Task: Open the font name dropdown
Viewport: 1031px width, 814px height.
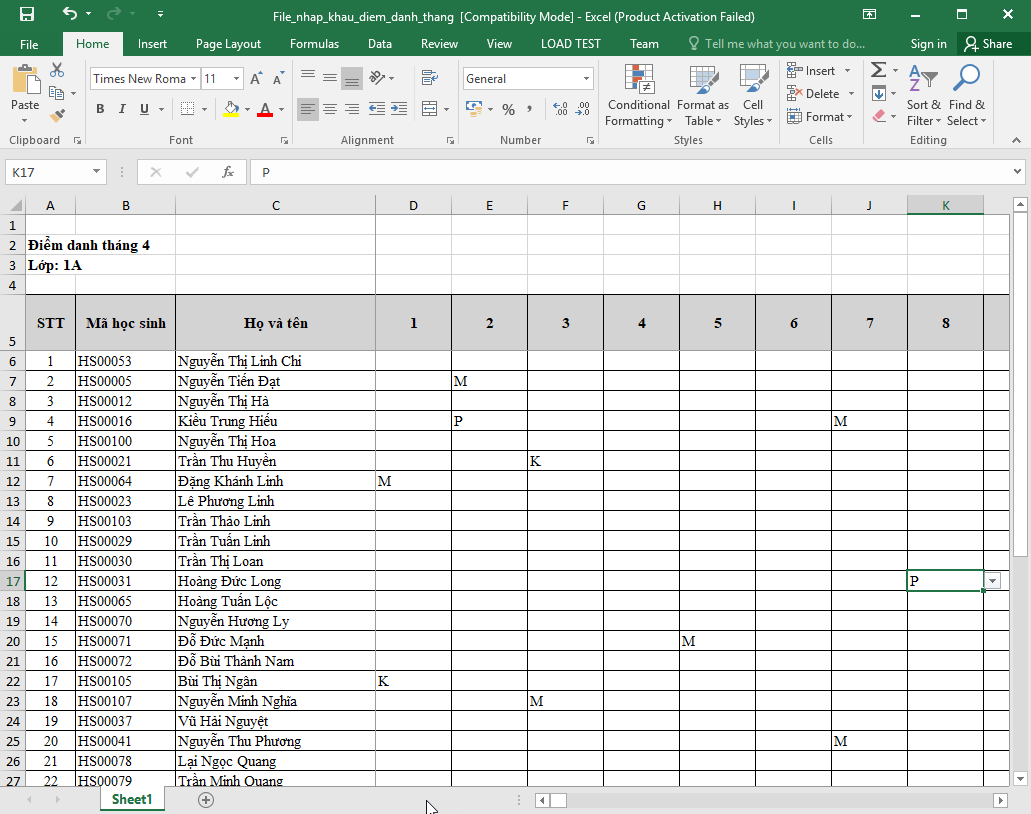Action: 193,79
